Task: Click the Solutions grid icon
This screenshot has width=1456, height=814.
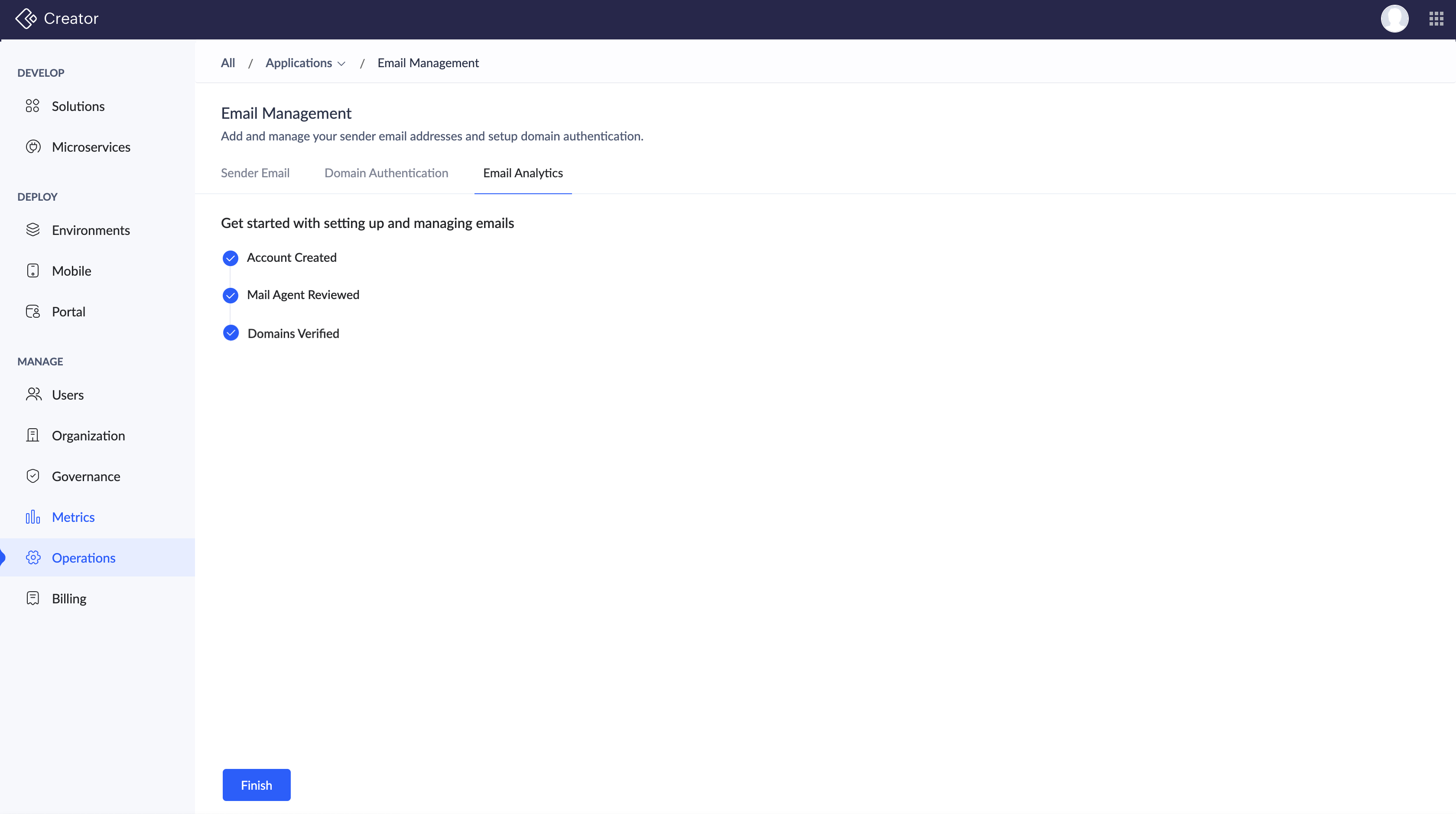Action: 33,106
